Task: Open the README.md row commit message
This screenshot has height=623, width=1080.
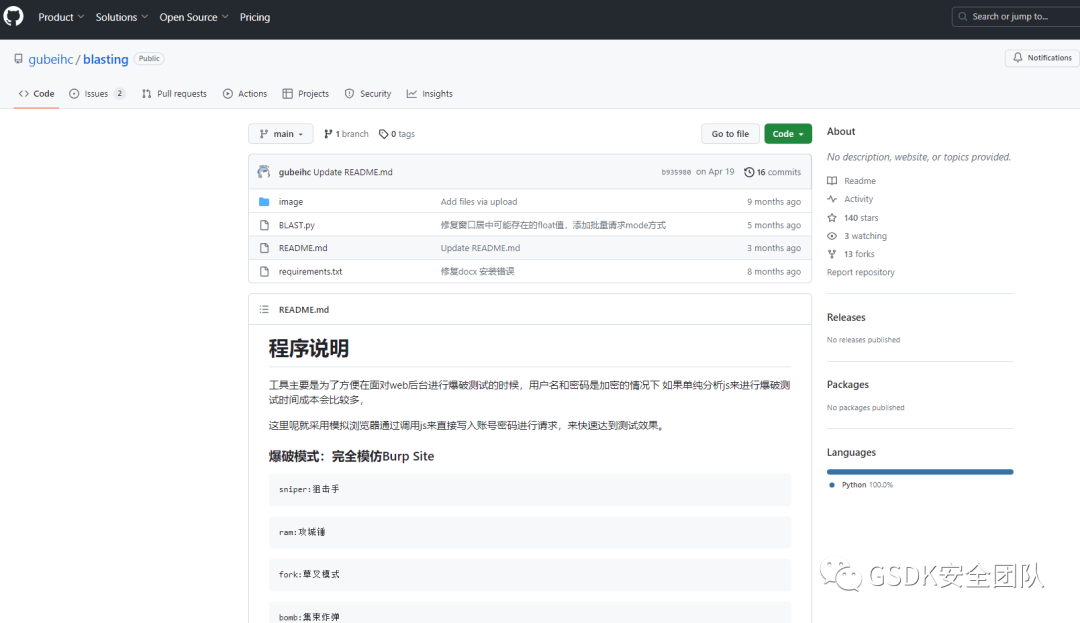Action: pos(480,248)
